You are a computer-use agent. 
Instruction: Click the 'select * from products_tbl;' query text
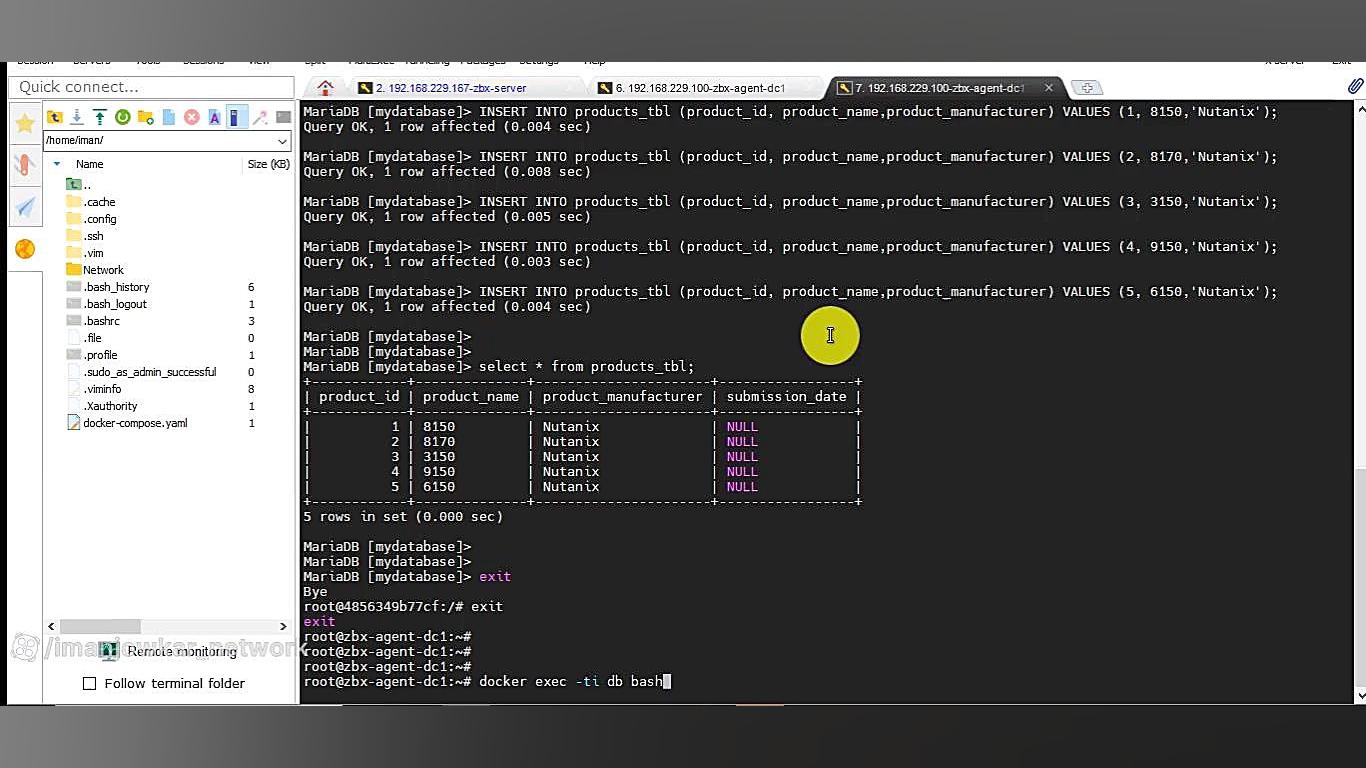pyautogui.click(x=586, y=367)
